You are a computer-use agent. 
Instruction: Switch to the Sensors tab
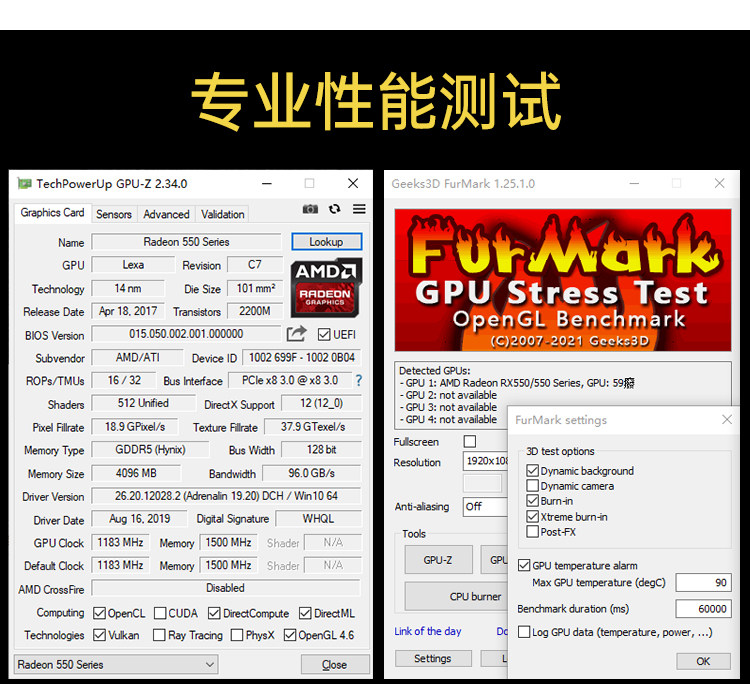(x=114, y=214)
